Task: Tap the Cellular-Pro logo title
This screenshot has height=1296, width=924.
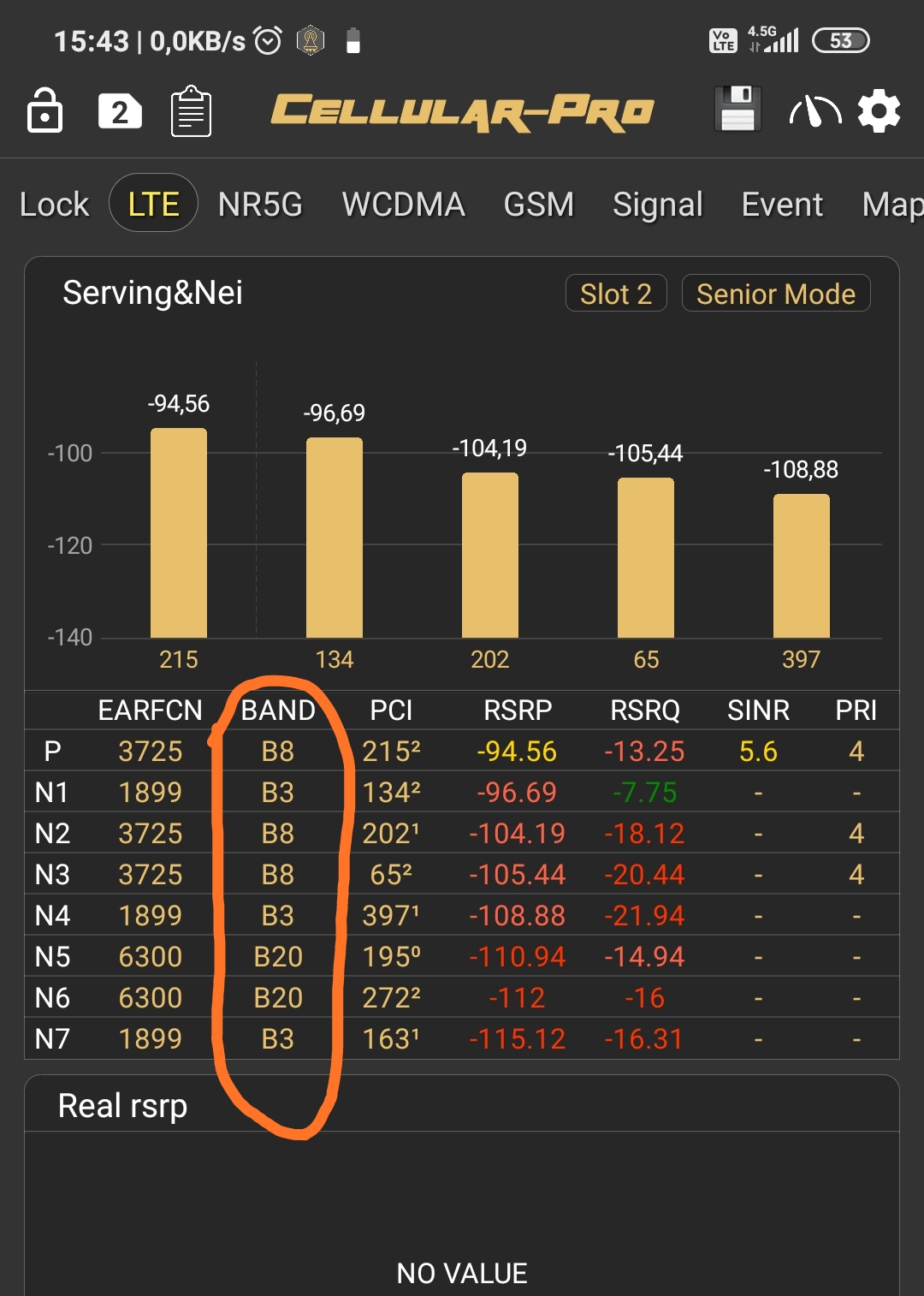Action: (462, 111)
